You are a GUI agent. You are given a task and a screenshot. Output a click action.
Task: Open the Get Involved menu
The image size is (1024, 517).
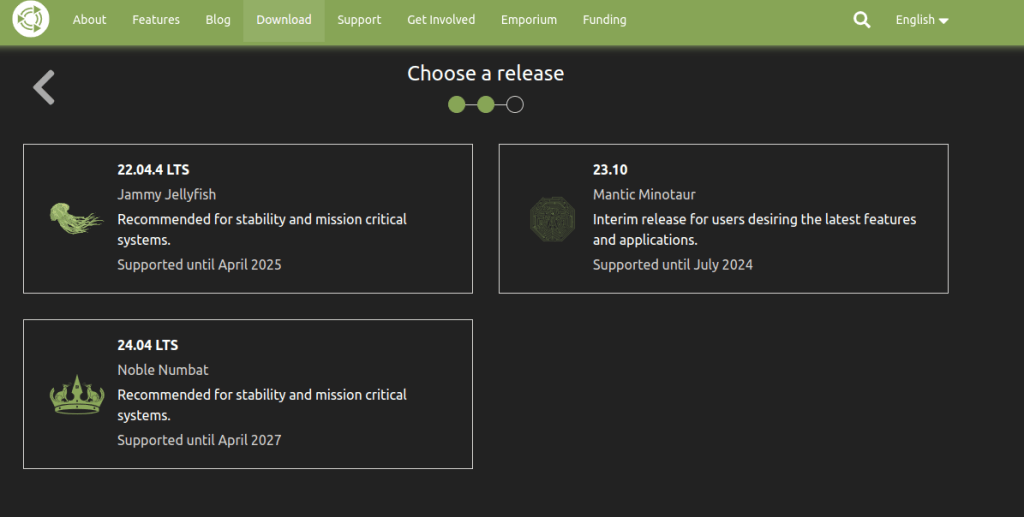tap(441, 20)
